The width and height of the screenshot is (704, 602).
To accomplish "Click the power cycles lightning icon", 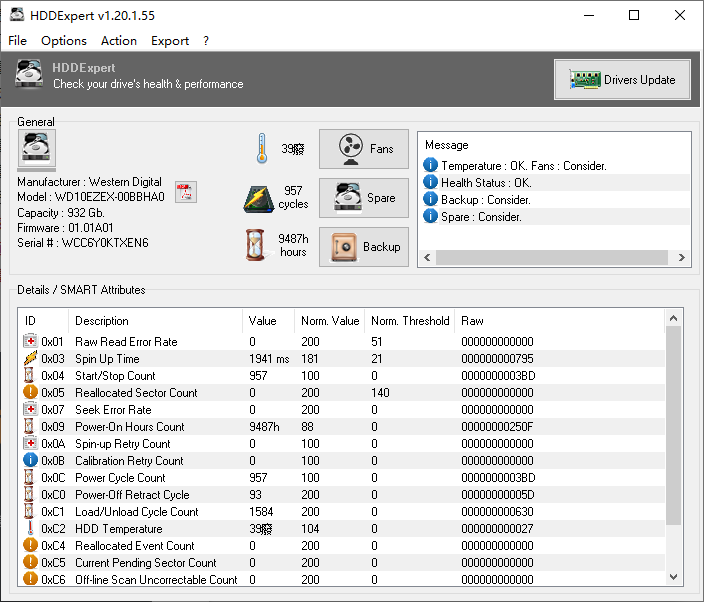I will pyautogui.click(x=259, y=198).
